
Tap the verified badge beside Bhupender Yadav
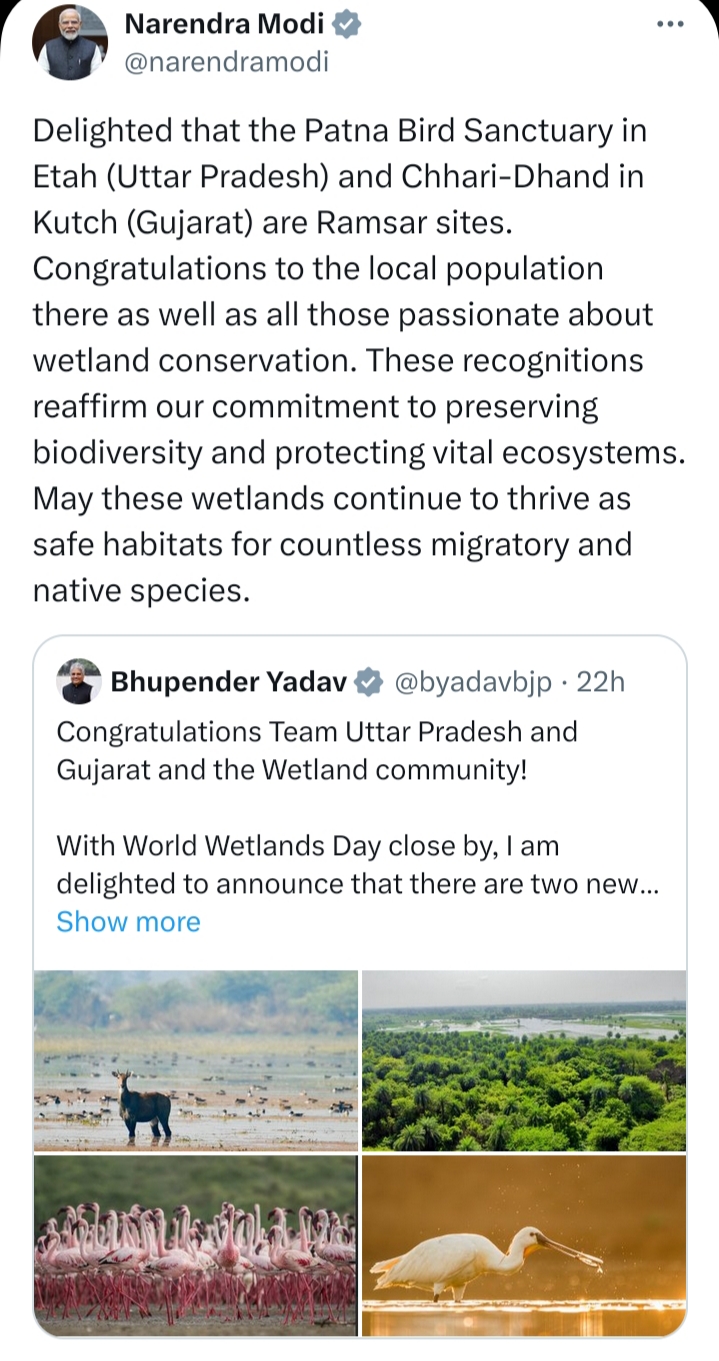coord(369,682)
